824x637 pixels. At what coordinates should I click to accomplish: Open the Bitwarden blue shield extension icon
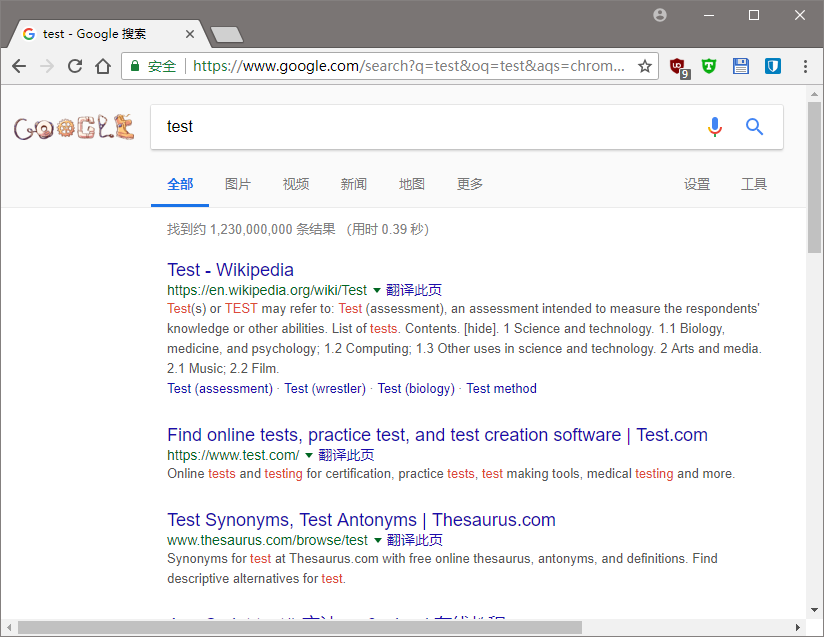[x=772, y=66]
